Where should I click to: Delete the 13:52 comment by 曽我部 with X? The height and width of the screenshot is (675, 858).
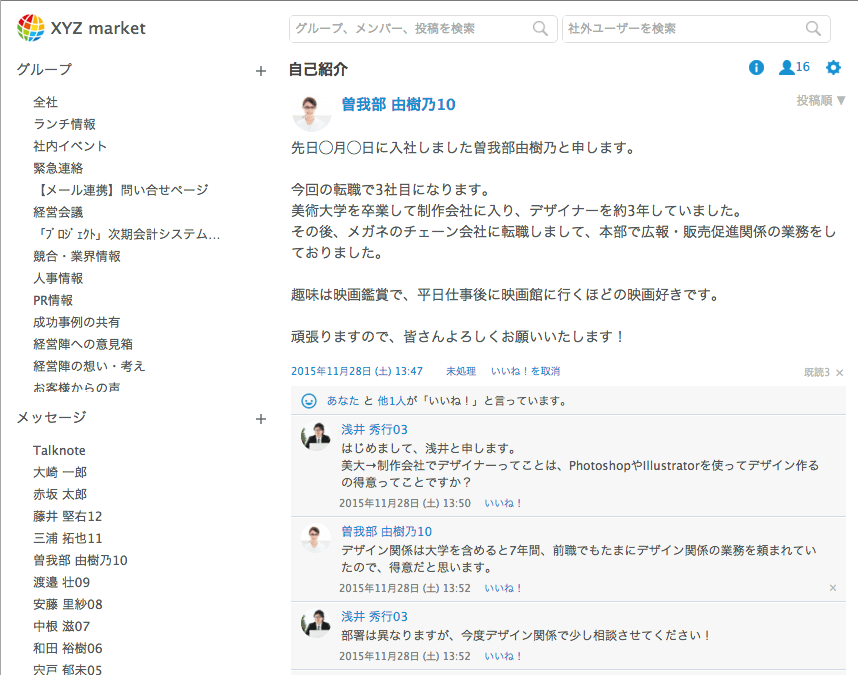coord(833,588)
